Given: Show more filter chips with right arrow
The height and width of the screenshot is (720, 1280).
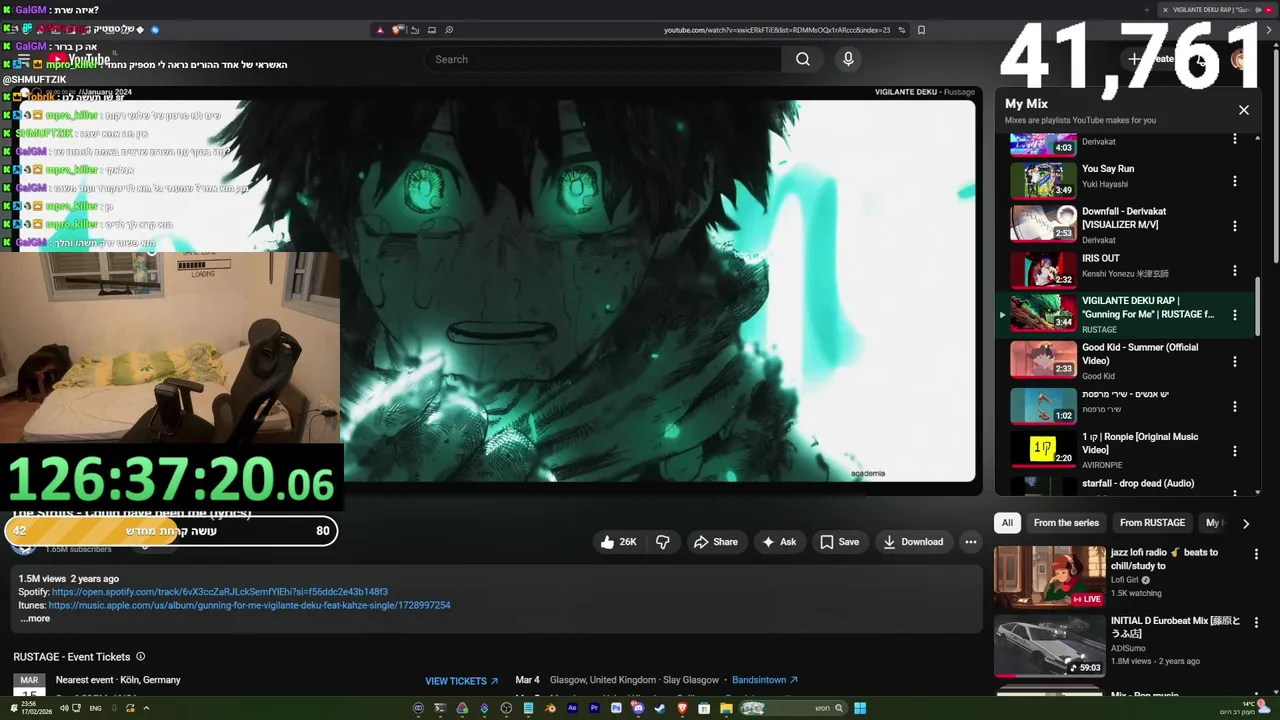Looking at the screenshot, I should click(x=1245, y=523).
